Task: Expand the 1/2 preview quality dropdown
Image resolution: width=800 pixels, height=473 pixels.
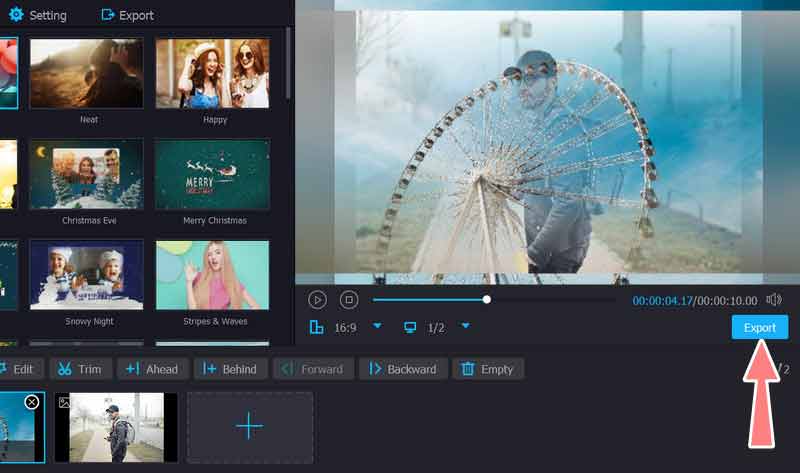Action: (465, 326)
